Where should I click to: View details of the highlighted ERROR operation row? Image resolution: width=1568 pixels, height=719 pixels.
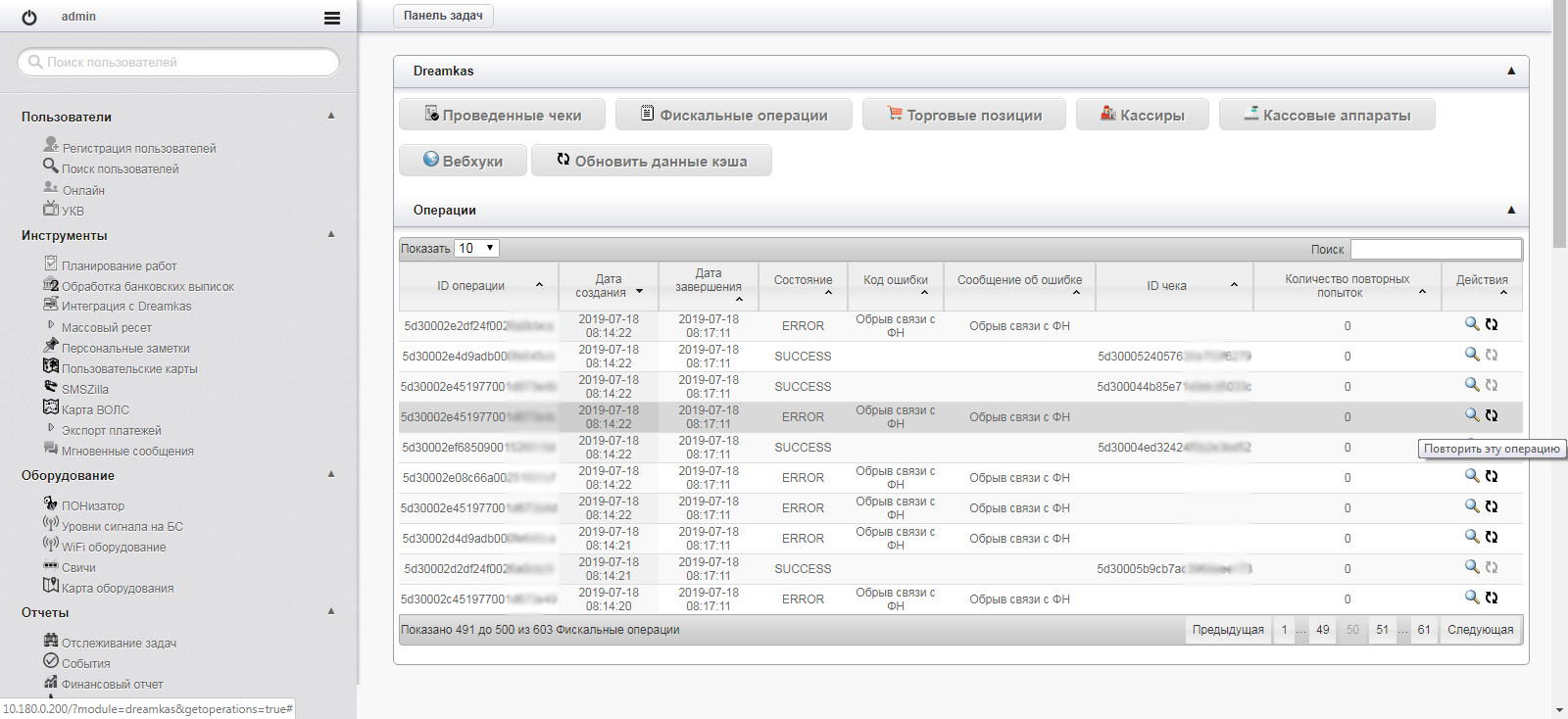[1471, 415]
